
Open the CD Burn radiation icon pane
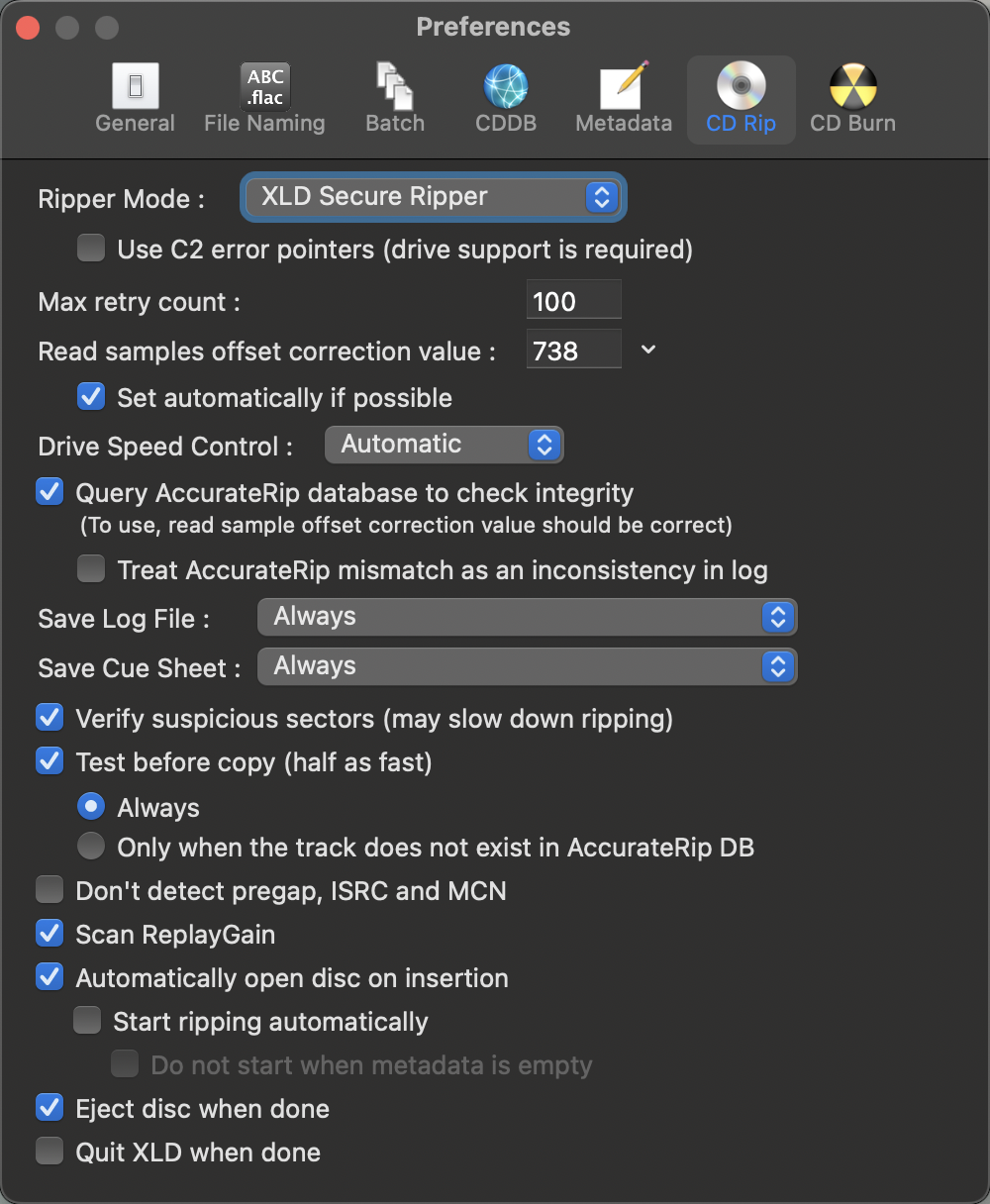(x=852, y=87)
